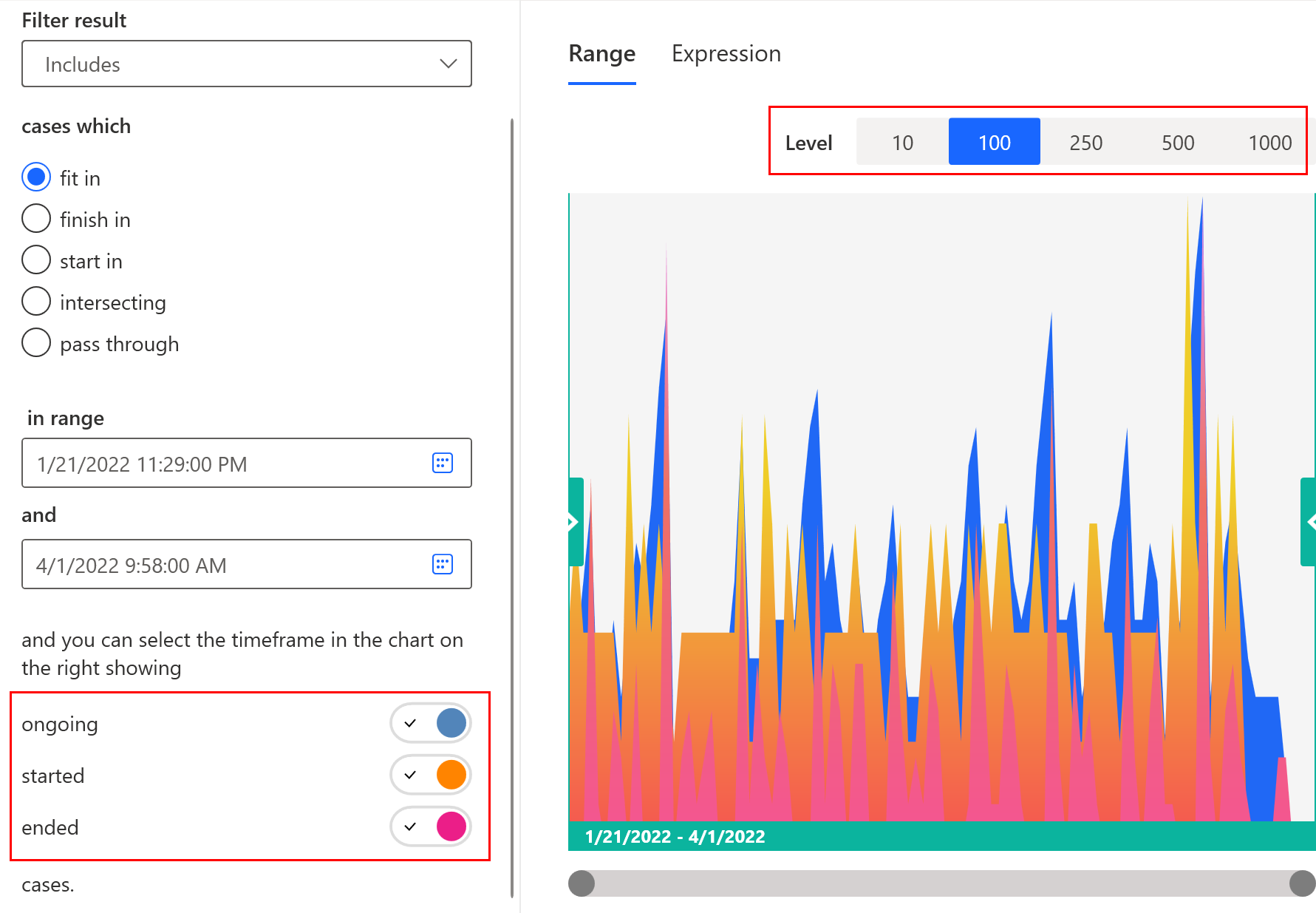
Task: Set Level to 1000
Action: [1269, 142]
